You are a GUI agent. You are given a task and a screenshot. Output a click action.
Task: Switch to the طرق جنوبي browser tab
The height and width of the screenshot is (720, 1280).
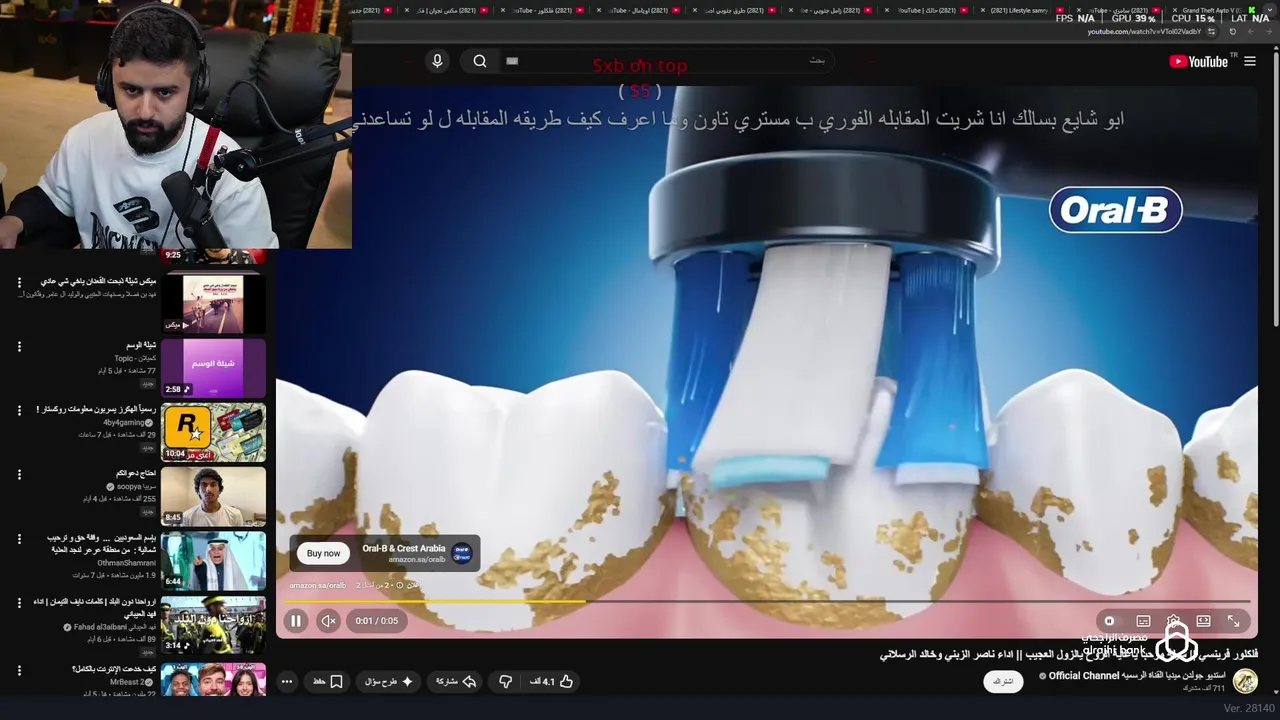click(x=735, y=10)
